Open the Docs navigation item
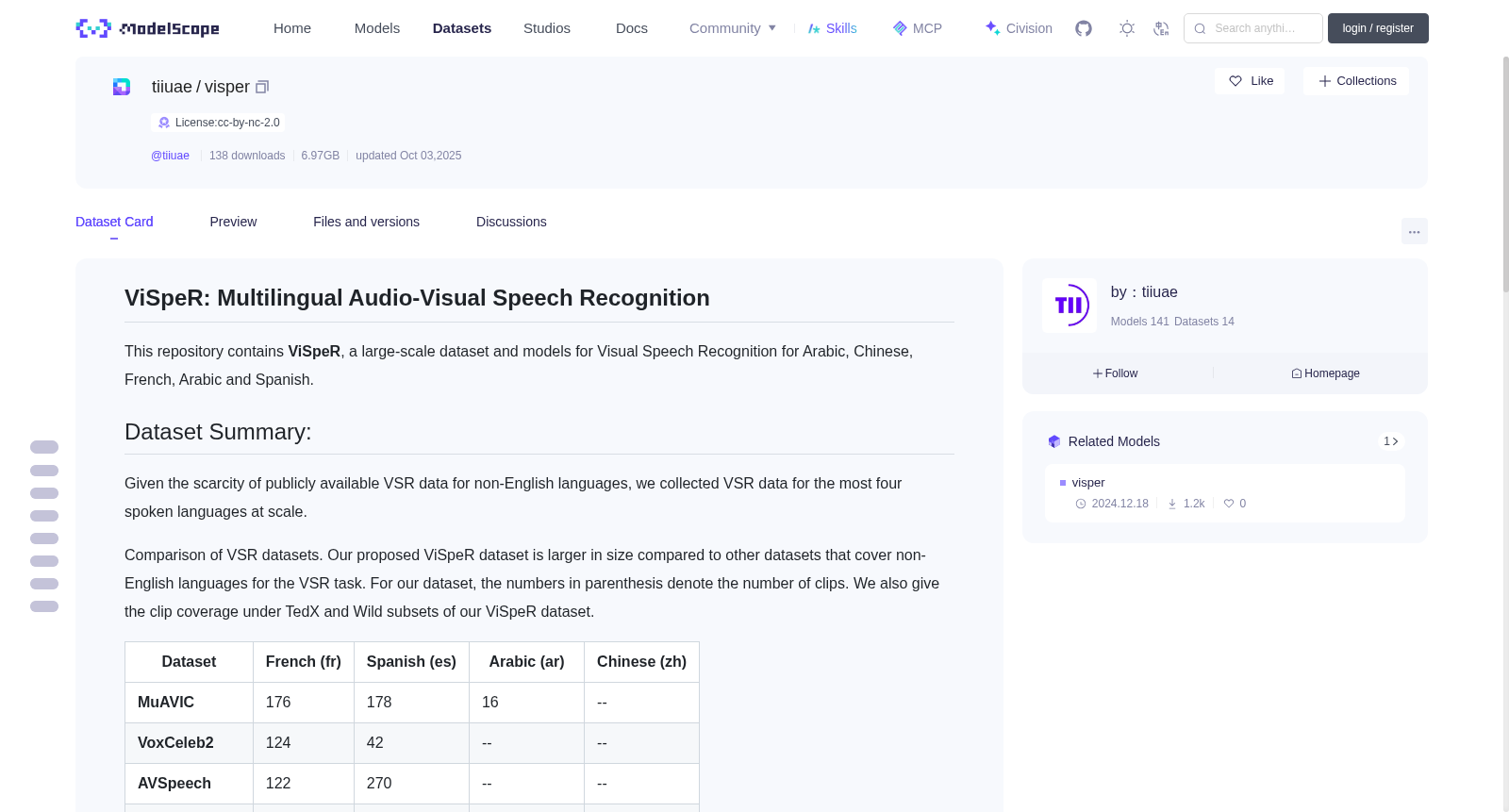This screenshot has height=812, width=1509. [x=632, y=28]
